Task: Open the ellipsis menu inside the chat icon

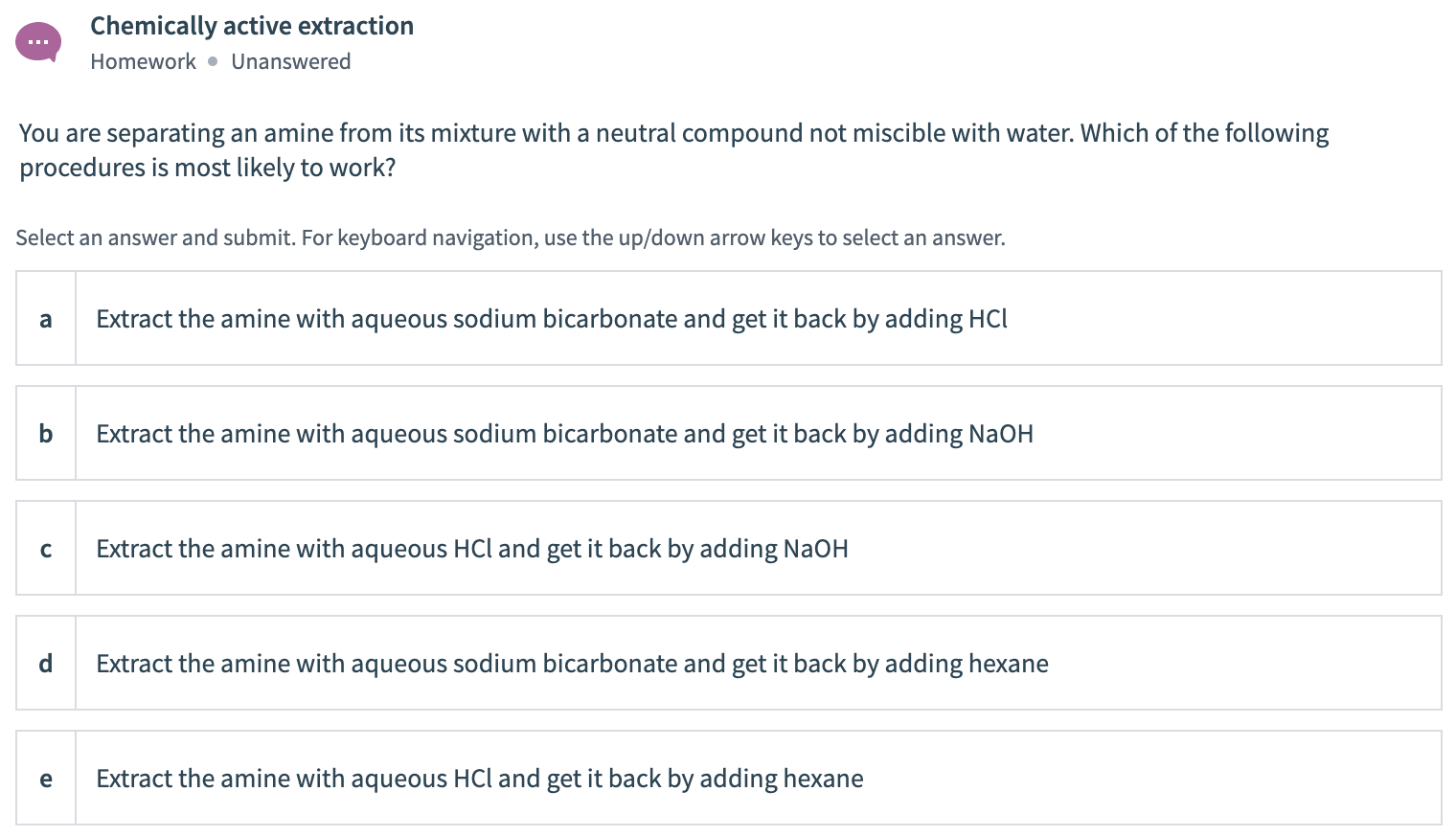Action: [38, 42]
